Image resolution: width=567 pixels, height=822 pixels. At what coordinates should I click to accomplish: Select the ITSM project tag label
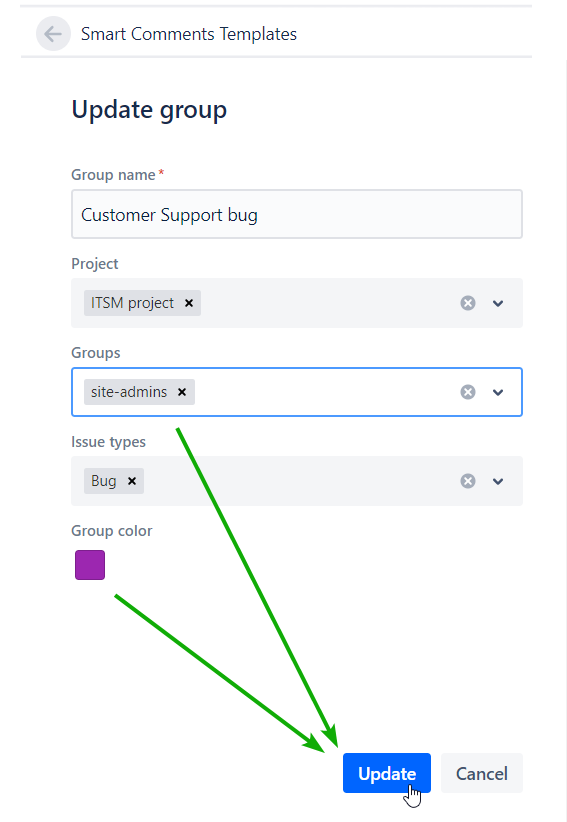tap(132, 303)
